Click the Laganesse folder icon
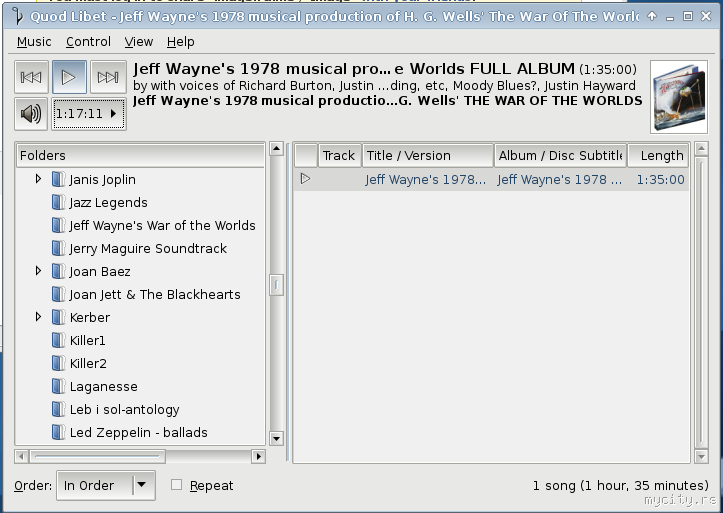 coord(58,387)
